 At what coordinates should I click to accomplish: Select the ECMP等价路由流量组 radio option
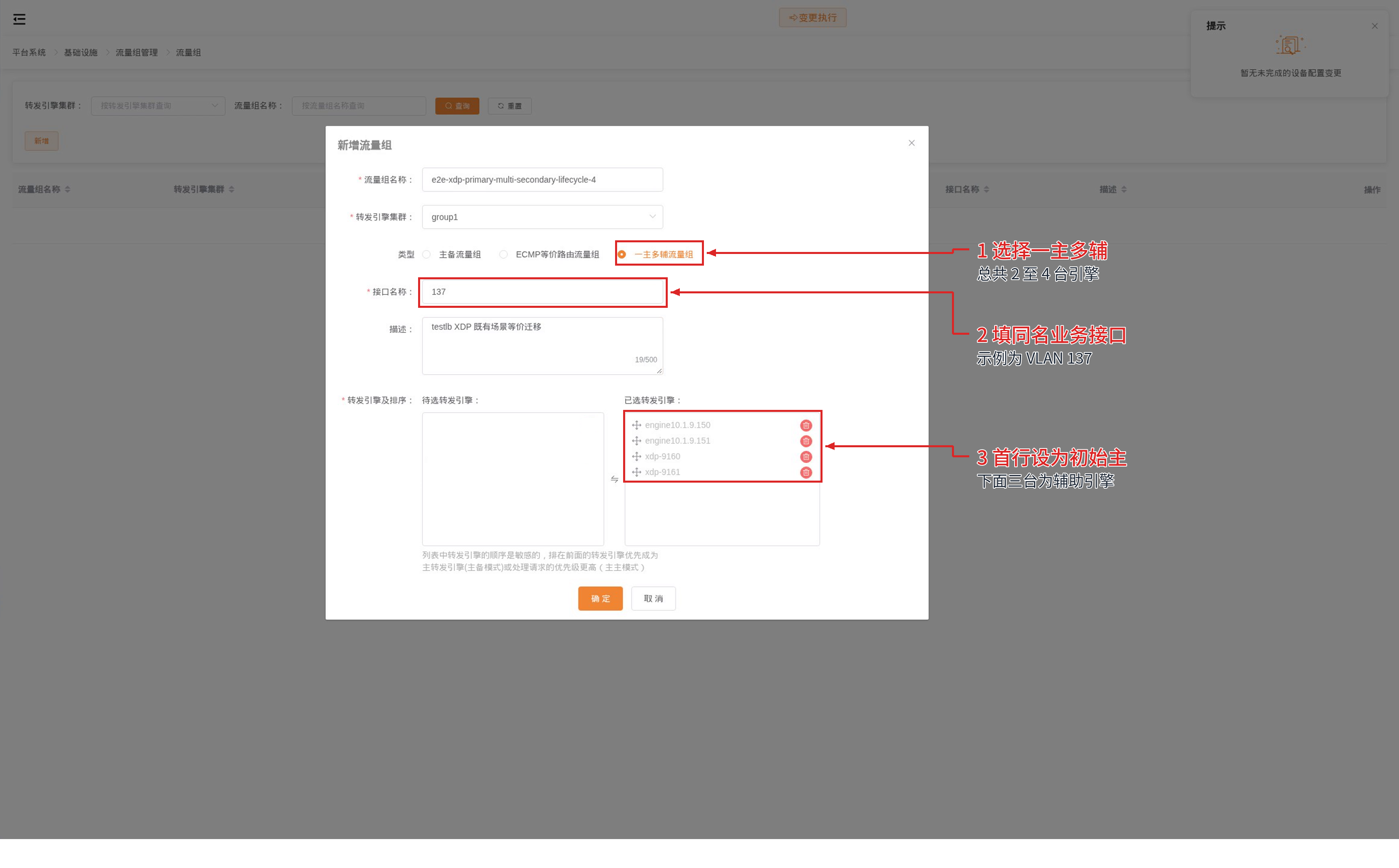(504, 254)
